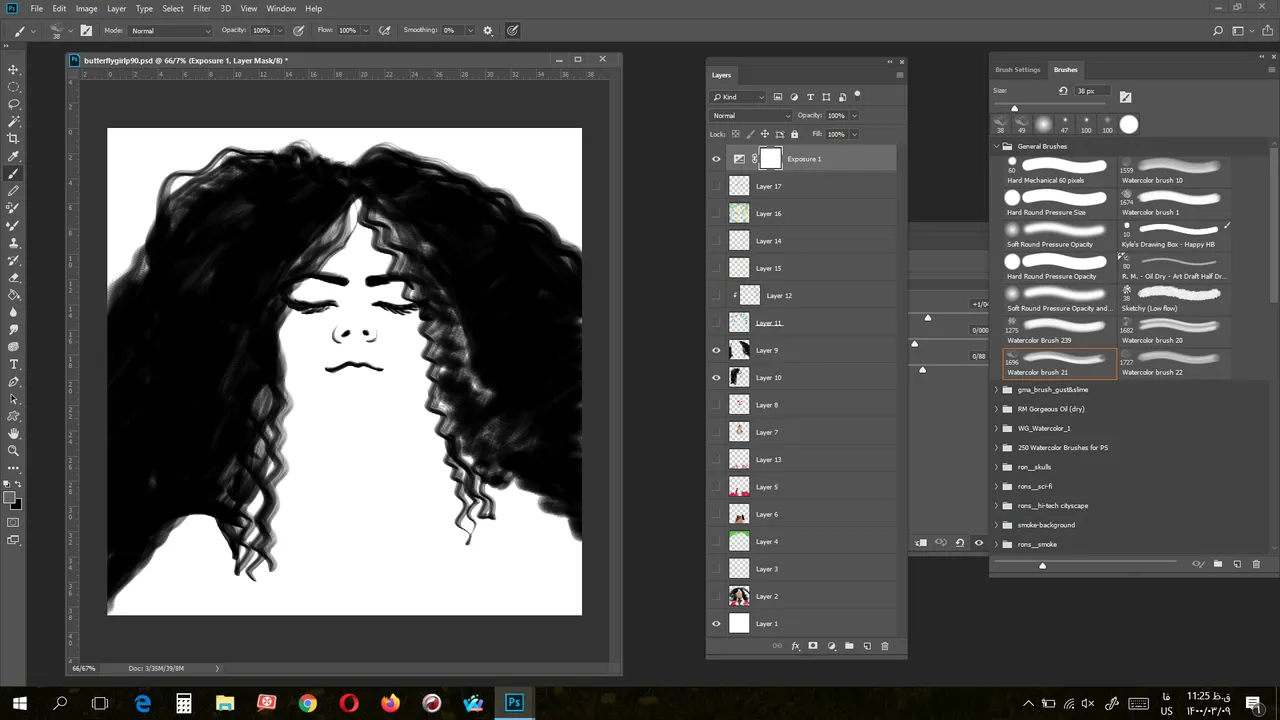Open the Smoothing options gear
This screenshot has height=720, width=1280.
488,30
